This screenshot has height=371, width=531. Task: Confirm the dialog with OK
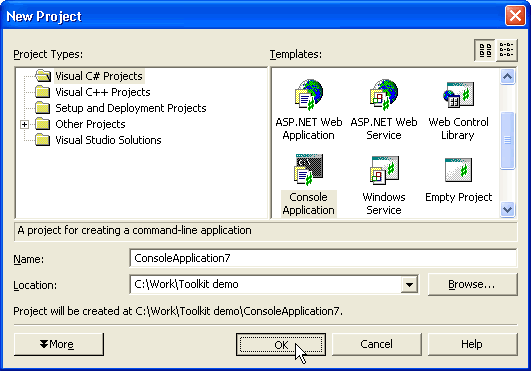pos(281,344)
